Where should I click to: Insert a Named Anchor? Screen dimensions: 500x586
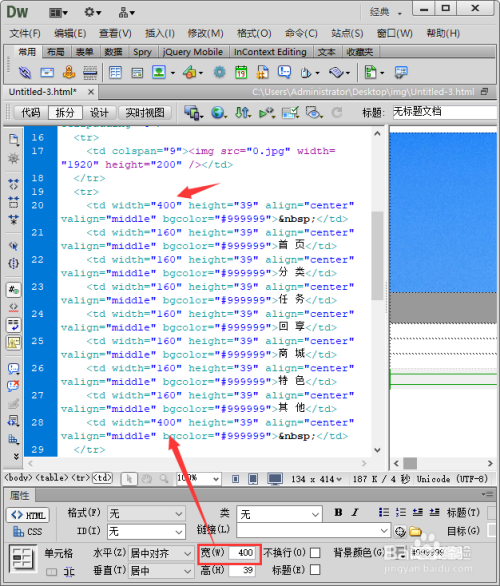tap(69, 72)
